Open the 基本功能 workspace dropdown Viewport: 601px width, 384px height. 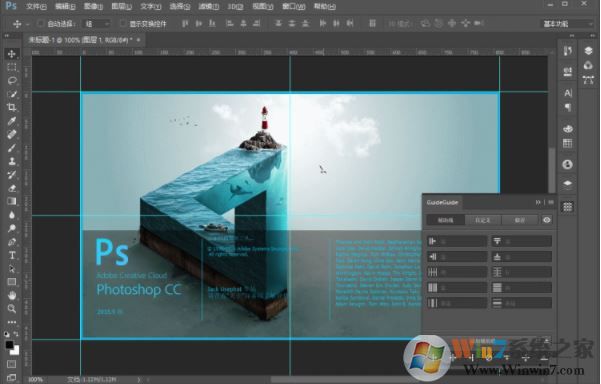click(x=567, y=24)
